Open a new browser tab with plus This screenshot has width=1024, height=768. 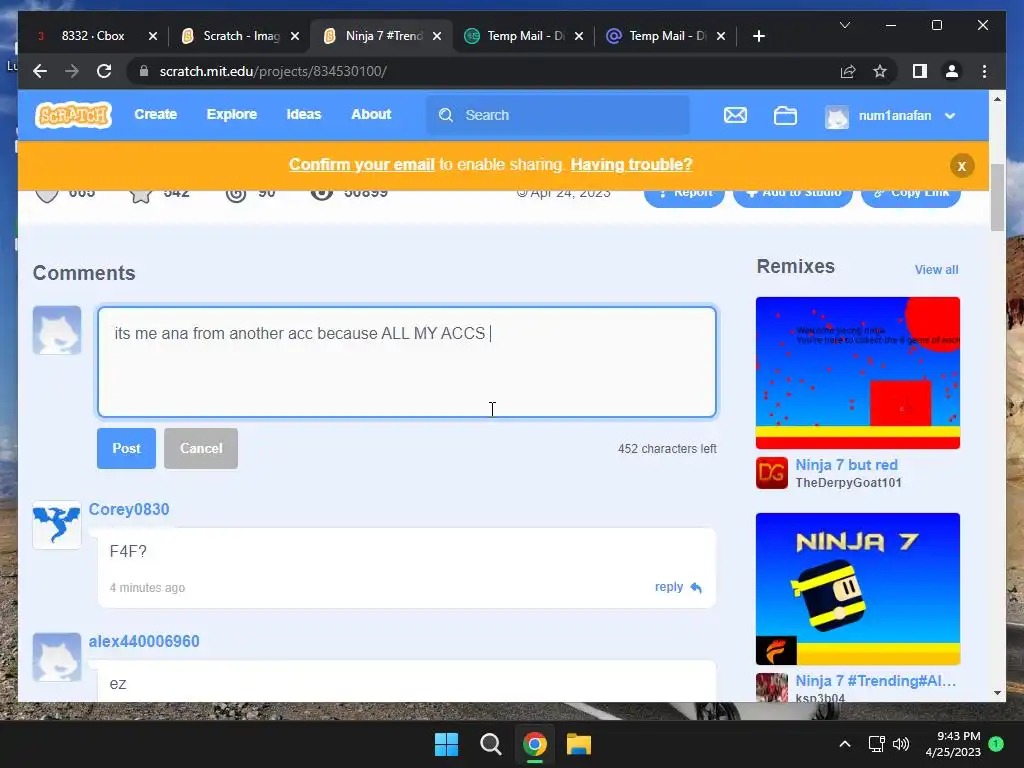coord(758,36)
